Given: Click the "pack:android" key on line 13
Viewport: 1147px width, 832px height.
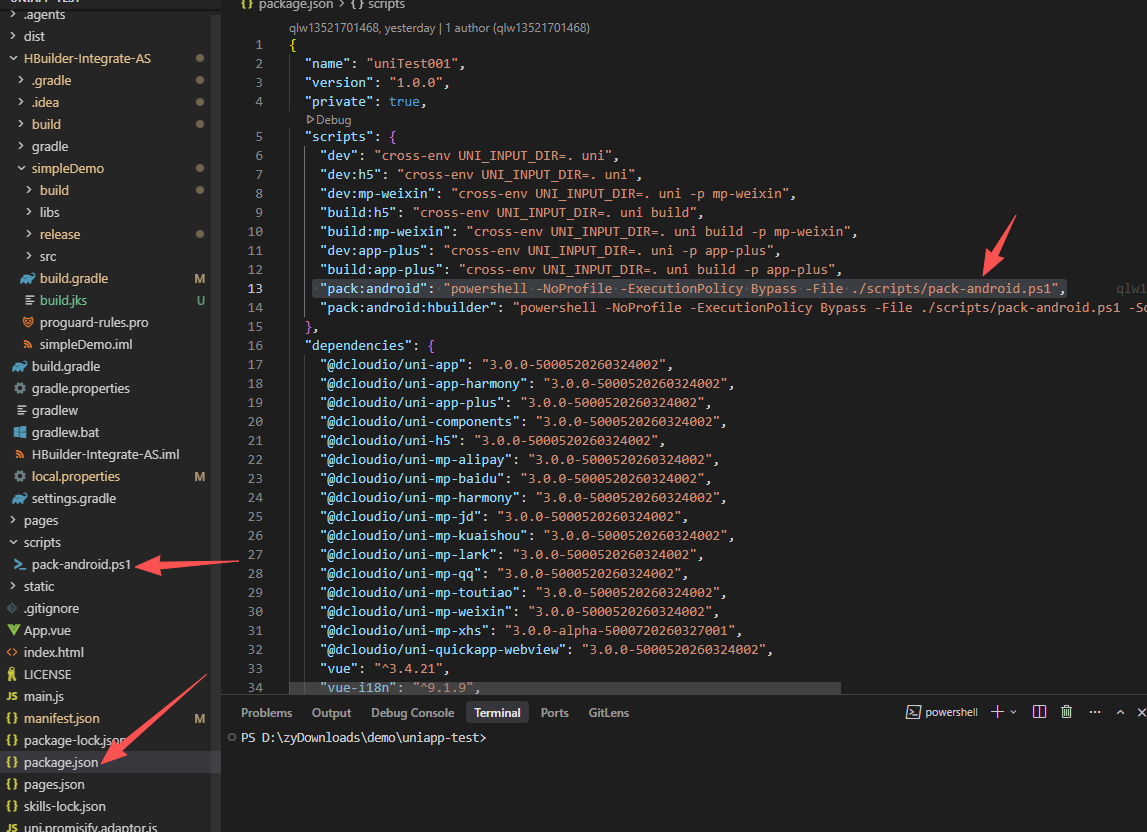Looking at the screenshot, I should tap(373, 288).
